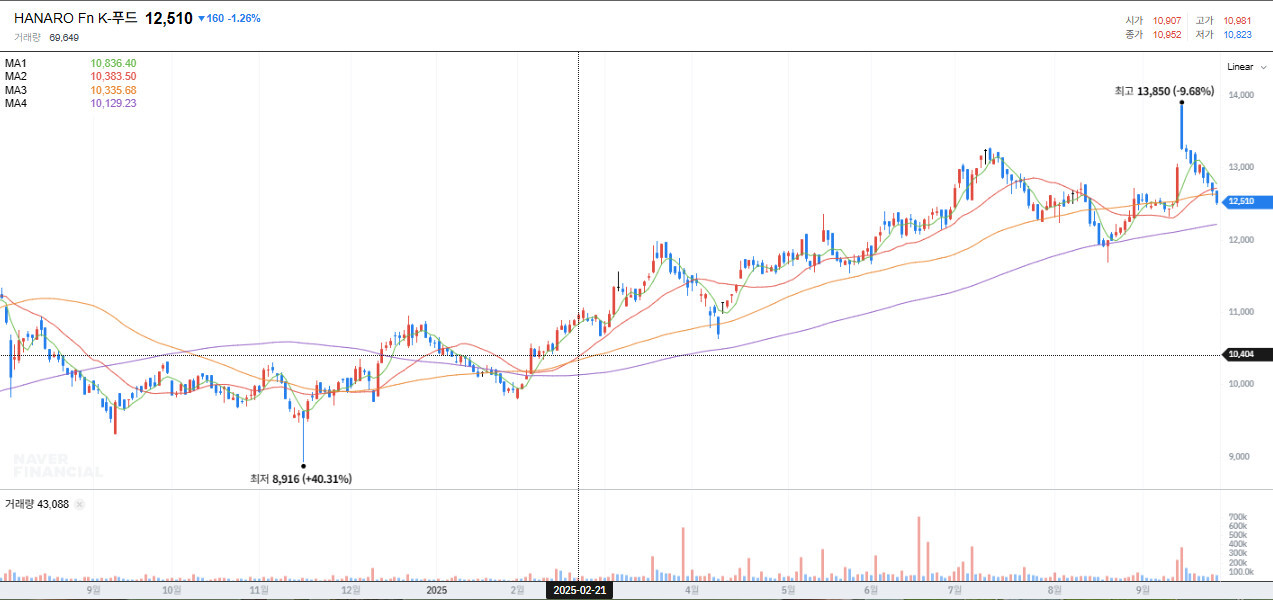Image resolution: width=1273 pixels, height=600 pixels.
Task: Click the 14,000 price axis label
Action: (x=1241, y=95)
